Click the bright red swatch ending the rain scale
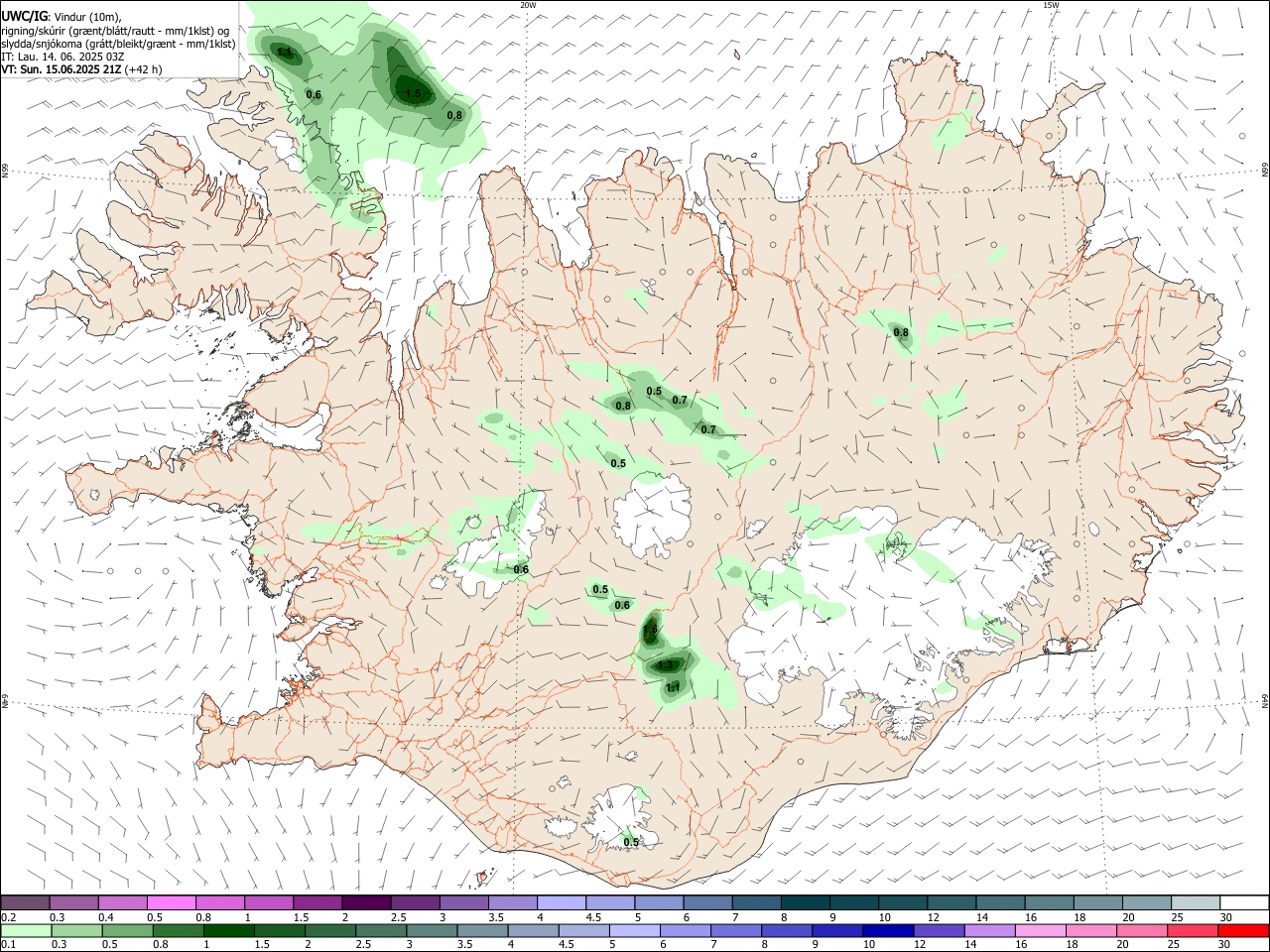This screenshot has width=1270, height=952. tap(1244, 930)
